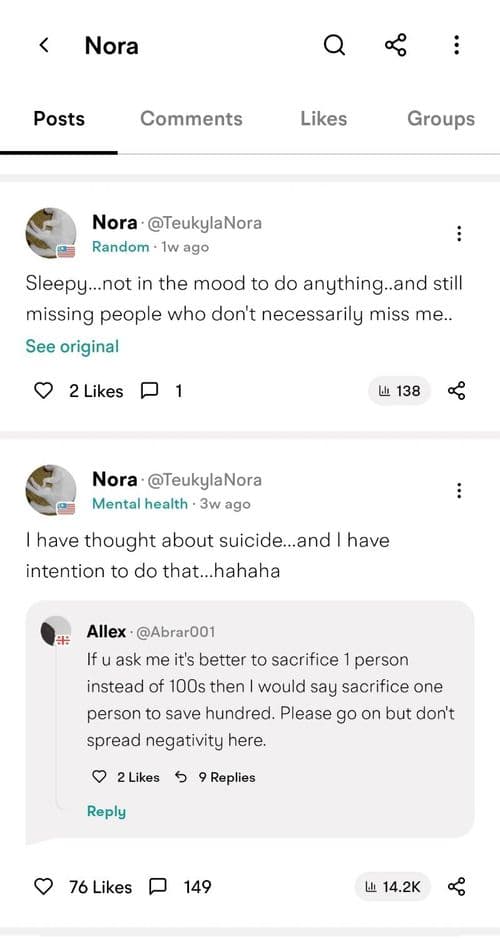
Task: Like the Sleepy post with the heart
Action: (43, 391)
